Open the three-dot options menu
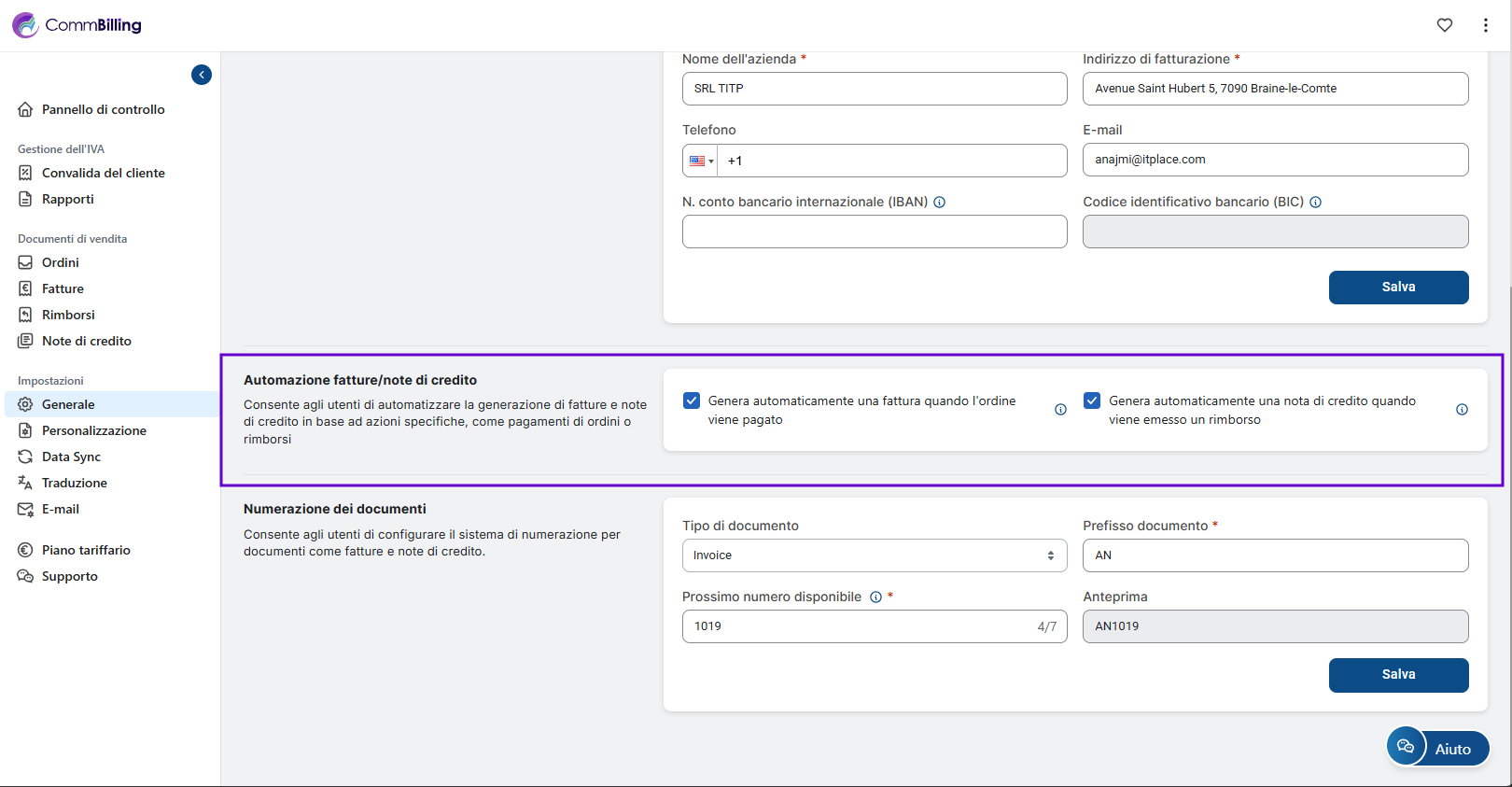 tap(1485, 25)
